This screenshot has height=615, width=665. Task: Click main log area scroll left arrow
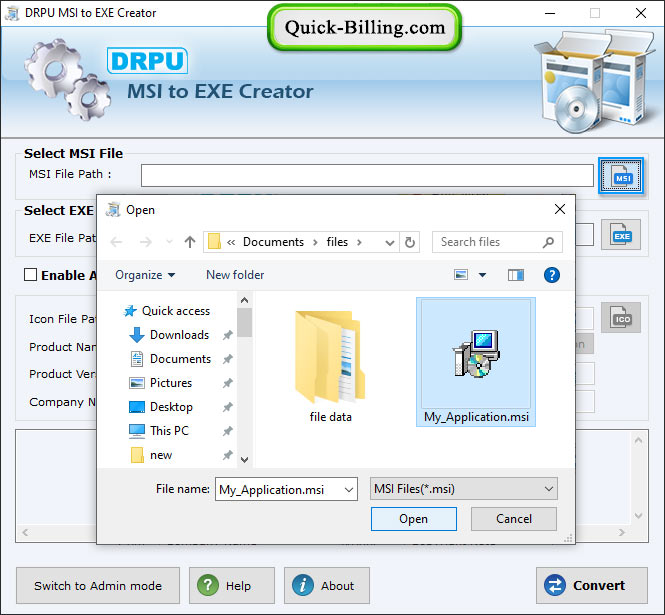pyautogui.click(x=25, y=532)
